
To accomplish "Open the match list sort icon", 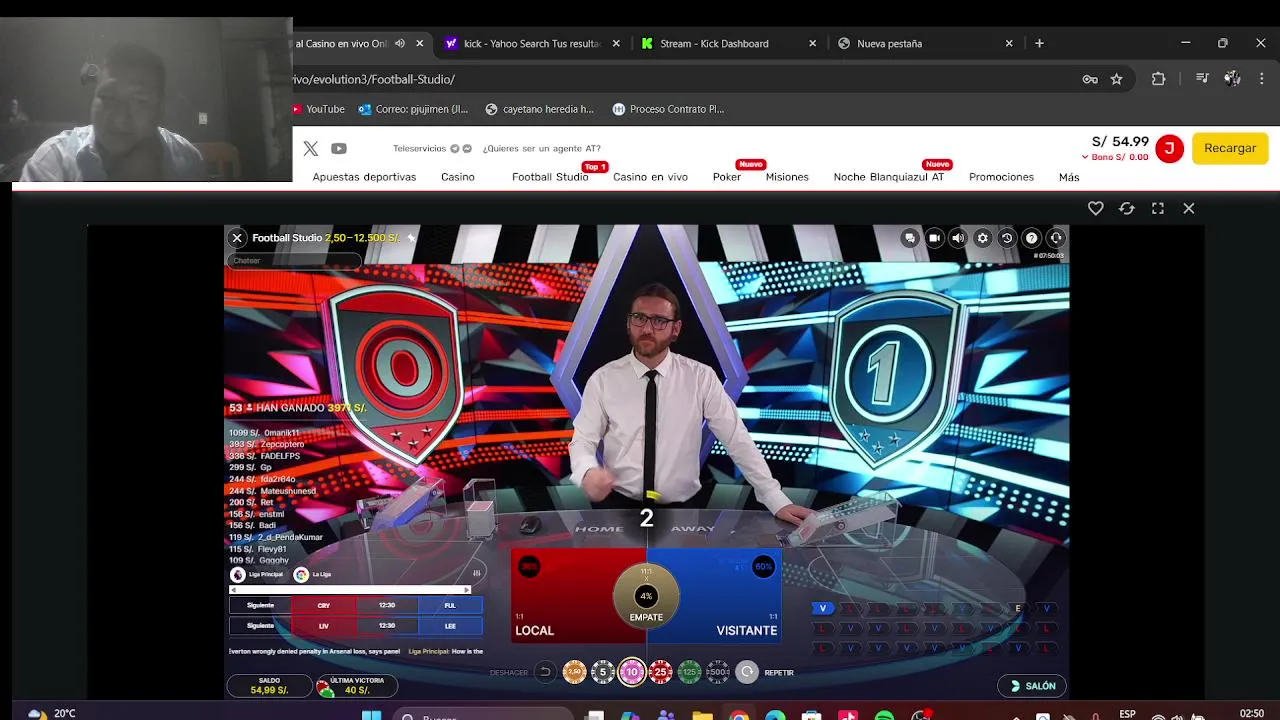I will 476,574.
